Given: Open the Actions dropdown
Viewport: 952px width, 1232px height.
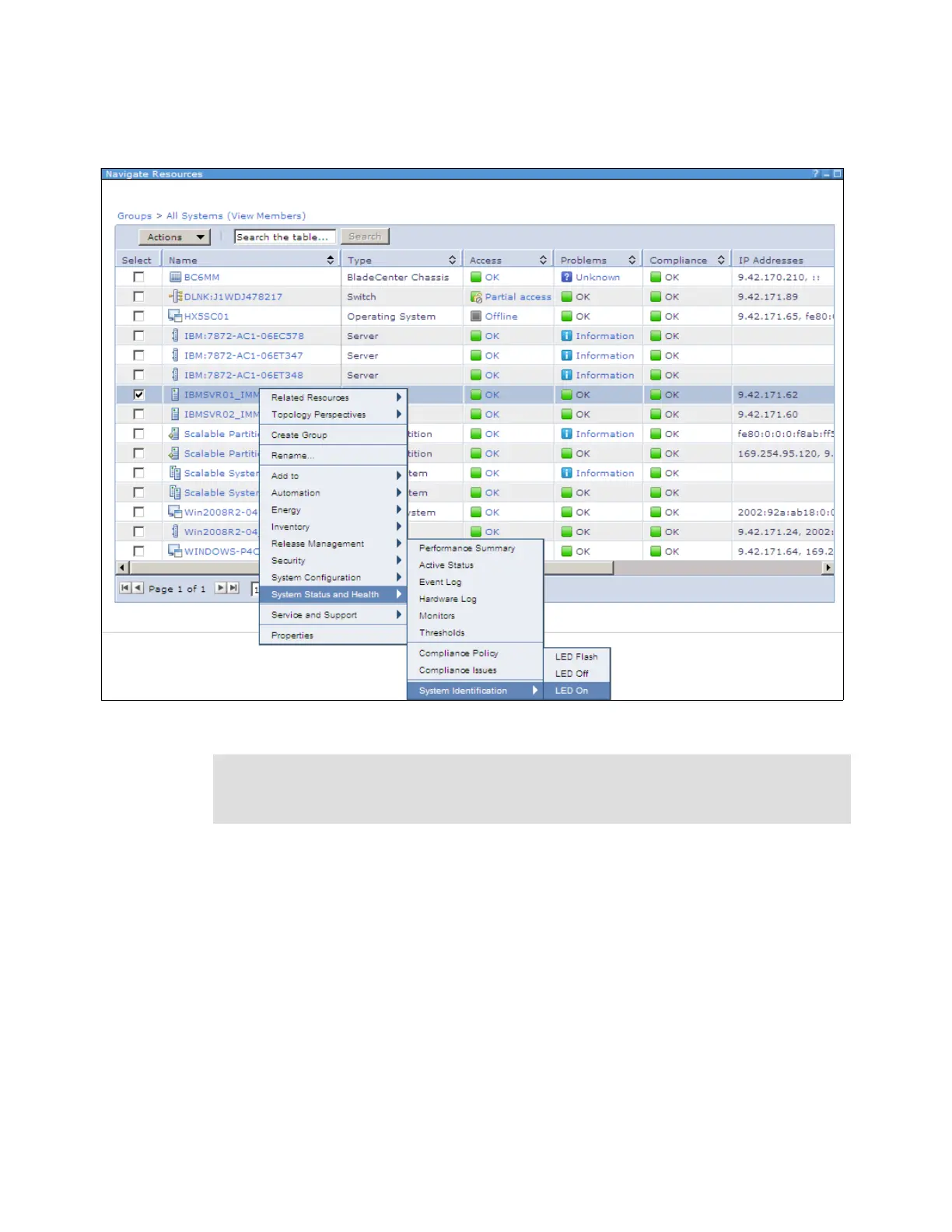Looking at the screenshot, I should (x=174, y=237).
